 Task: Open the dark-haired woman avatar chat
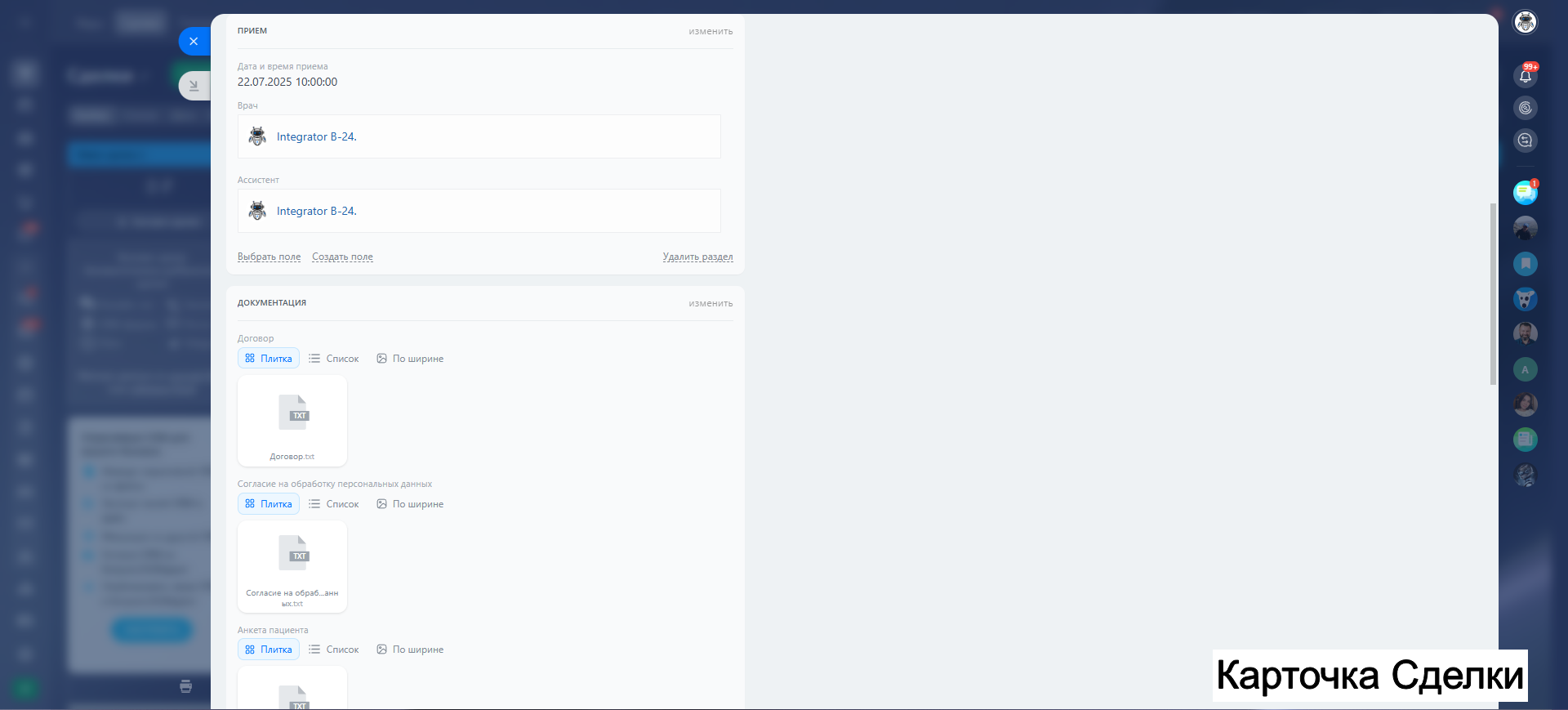[1525, 404]
